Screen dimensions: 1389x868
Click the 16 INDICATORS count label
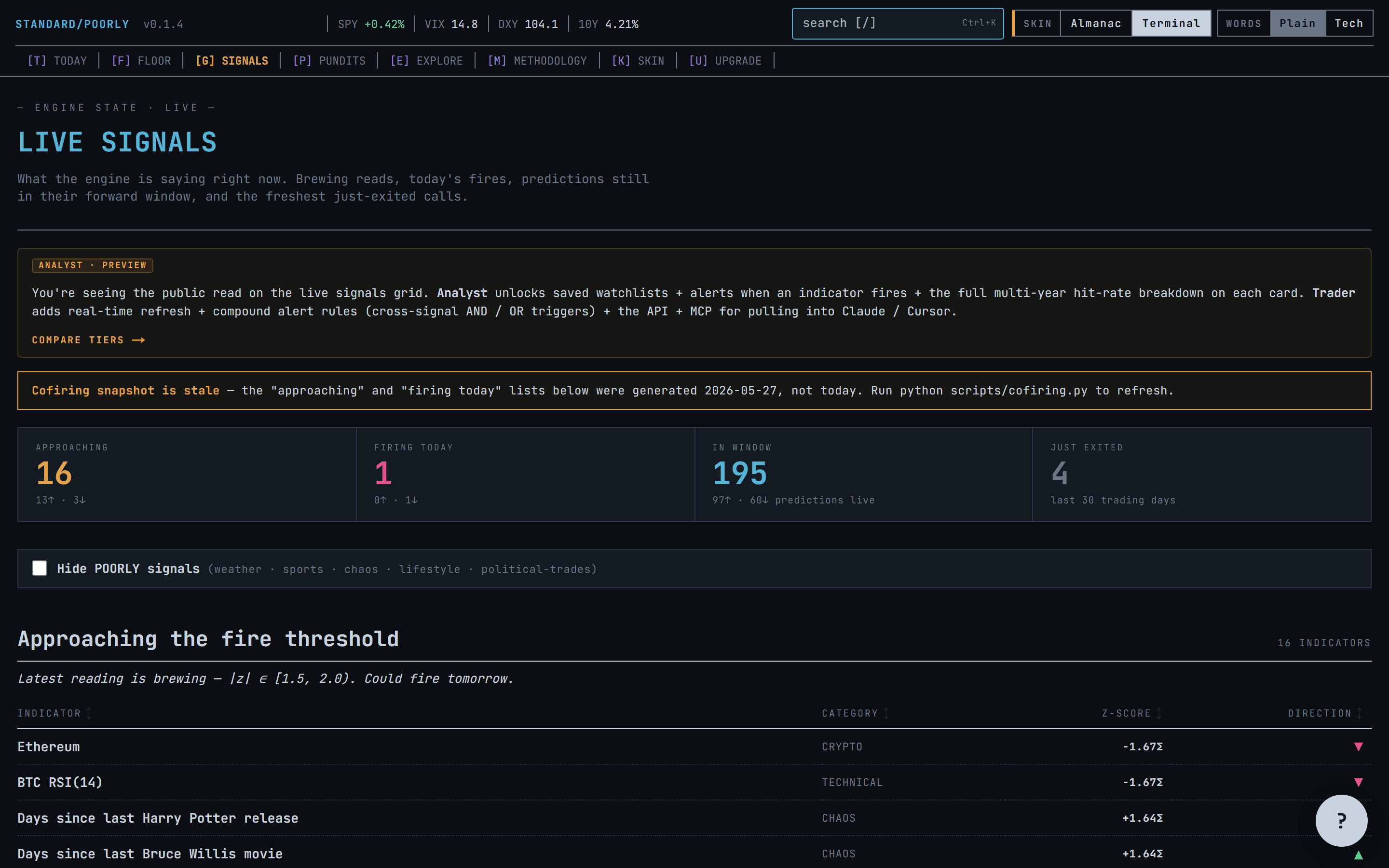click(1324, 643)
